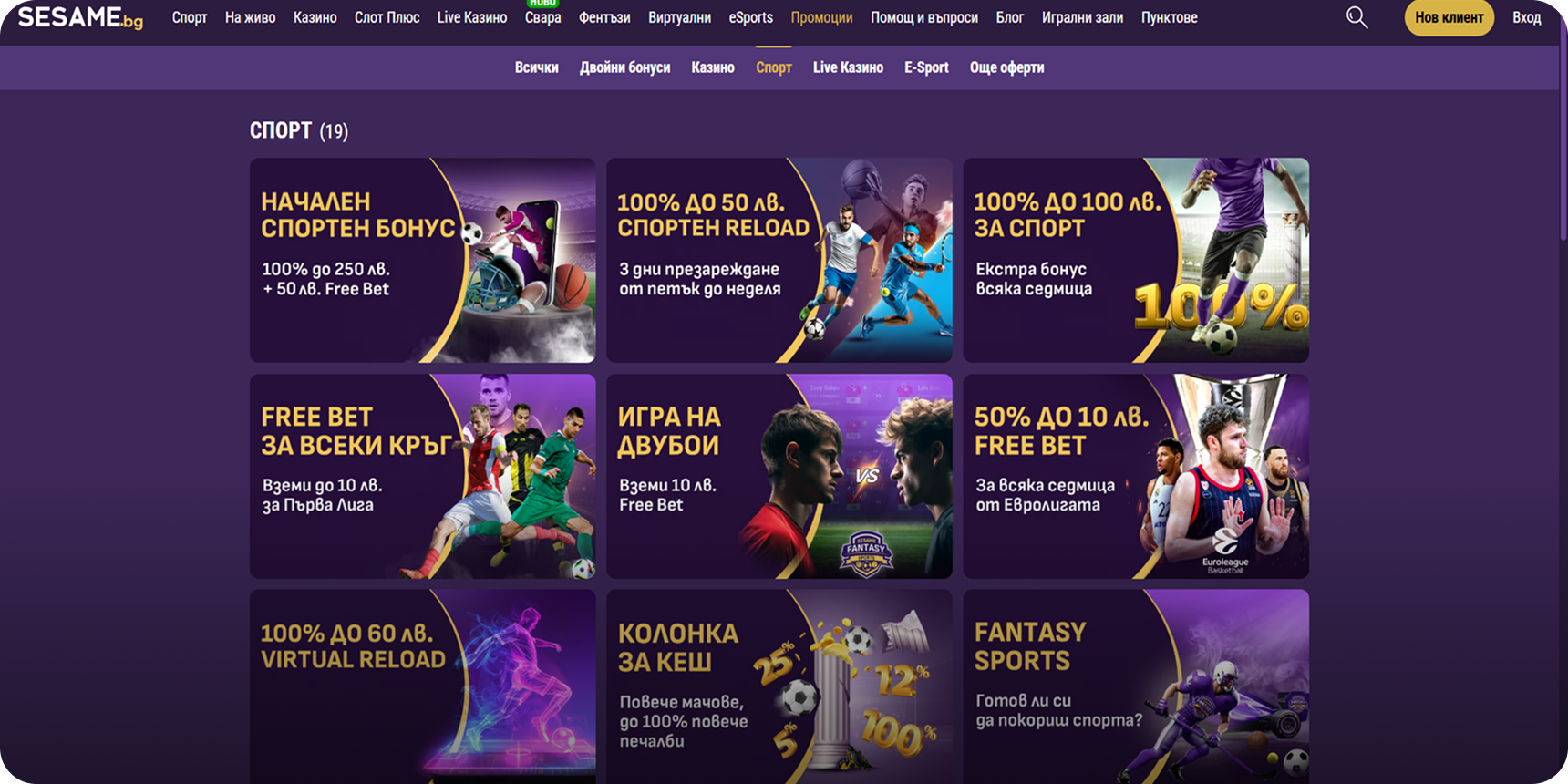Click the SESAME.bg logo
This screenshot has width=1568, height=784.
point(80,17)
